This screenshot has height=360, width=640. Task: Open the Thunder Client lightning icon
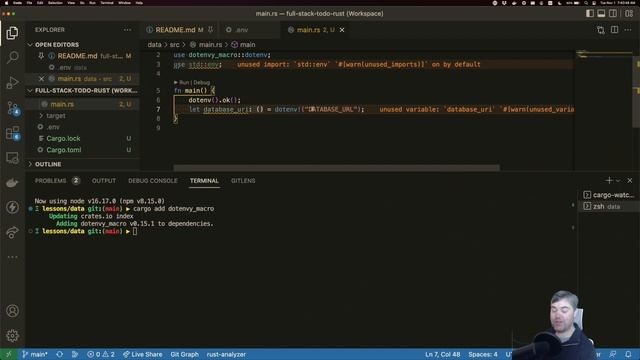point(12,207)
